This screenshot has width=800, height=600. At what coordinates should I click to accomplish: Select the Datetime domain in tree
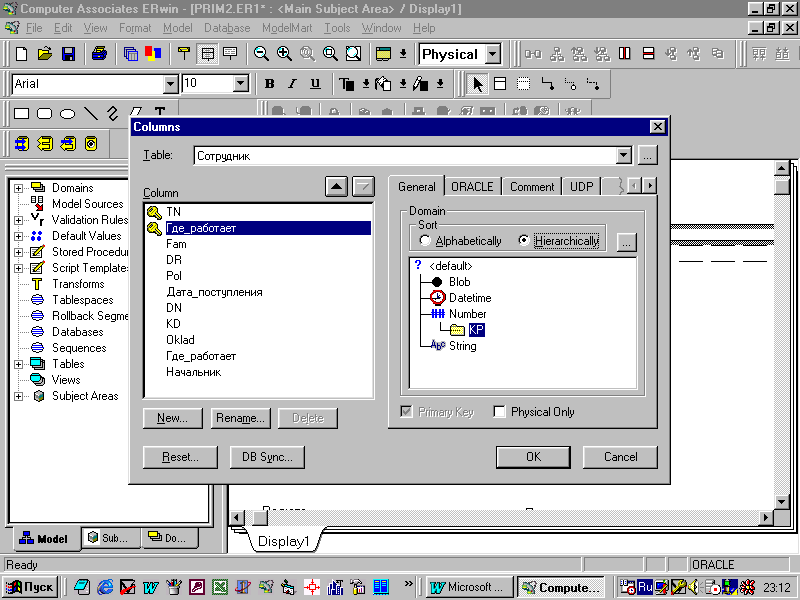point(470,298)
